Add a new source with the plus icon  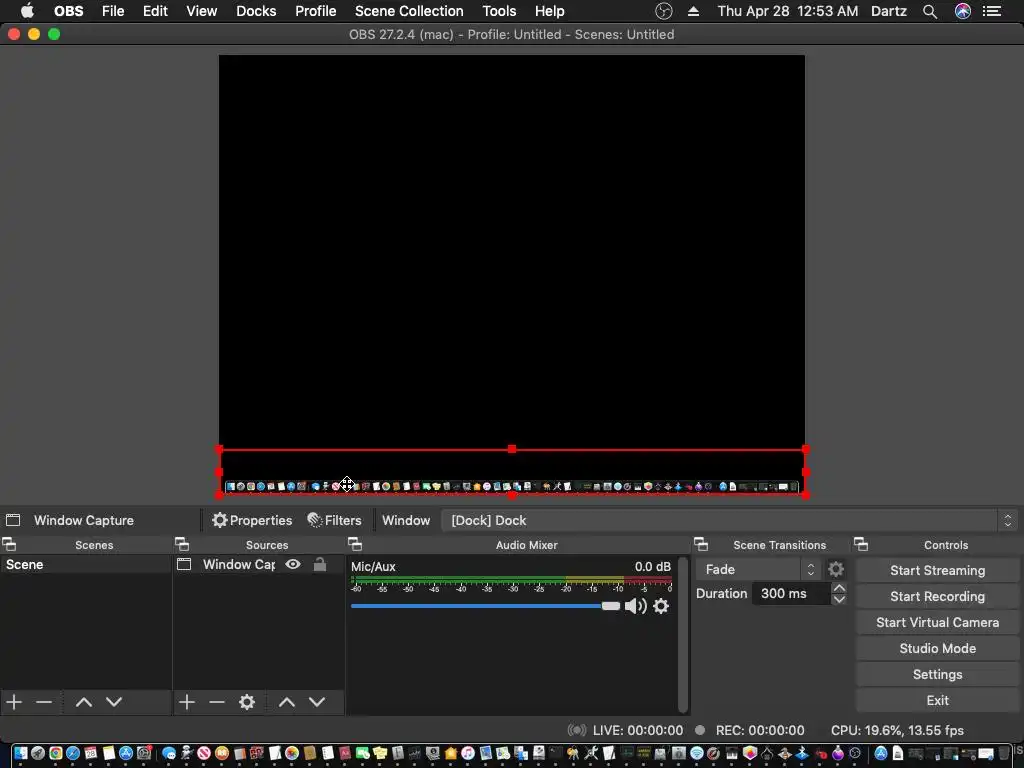[187, 702]
